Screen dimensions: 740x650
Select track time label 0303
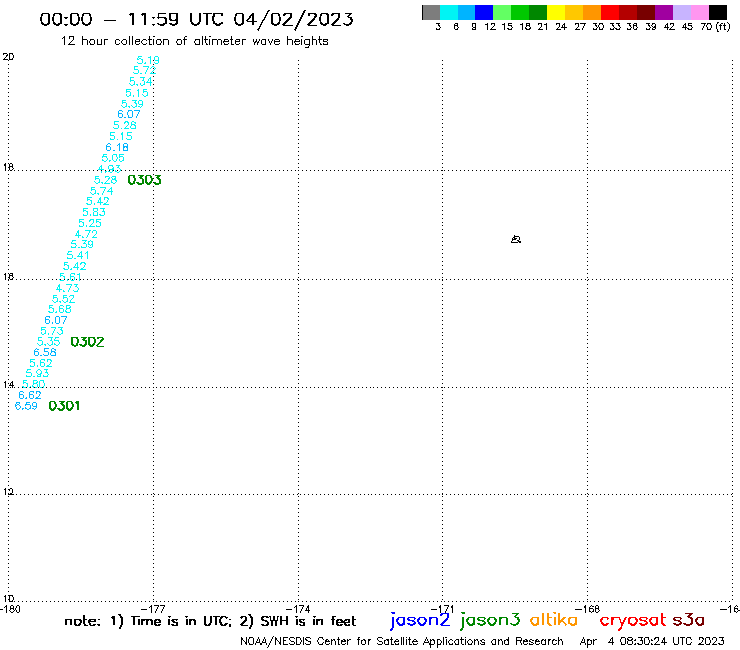click(x=144, y=180)
